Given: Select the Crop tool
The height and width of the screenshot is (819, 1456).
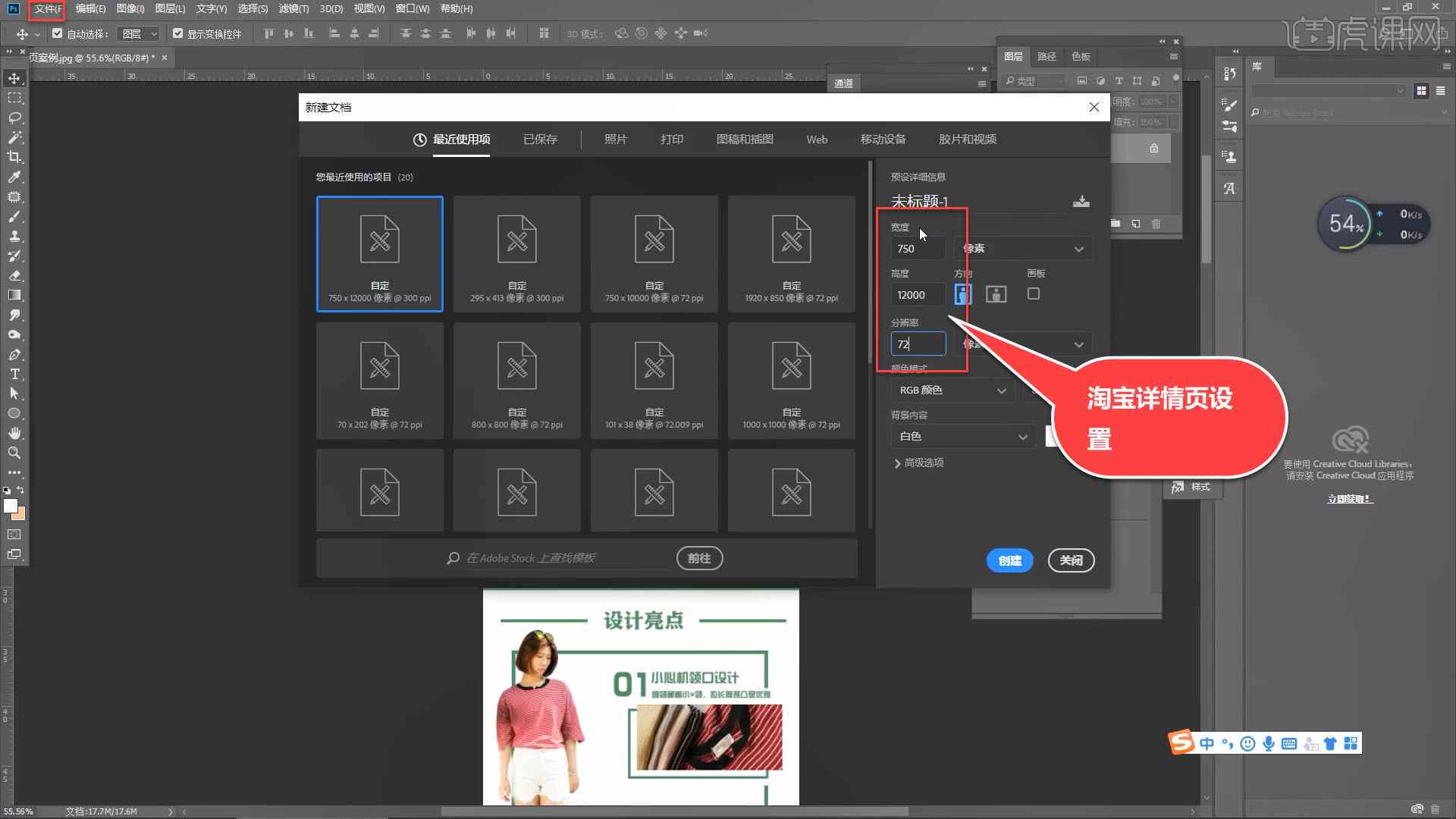Looking at the screenshot, I should click(x=14, y=157).
